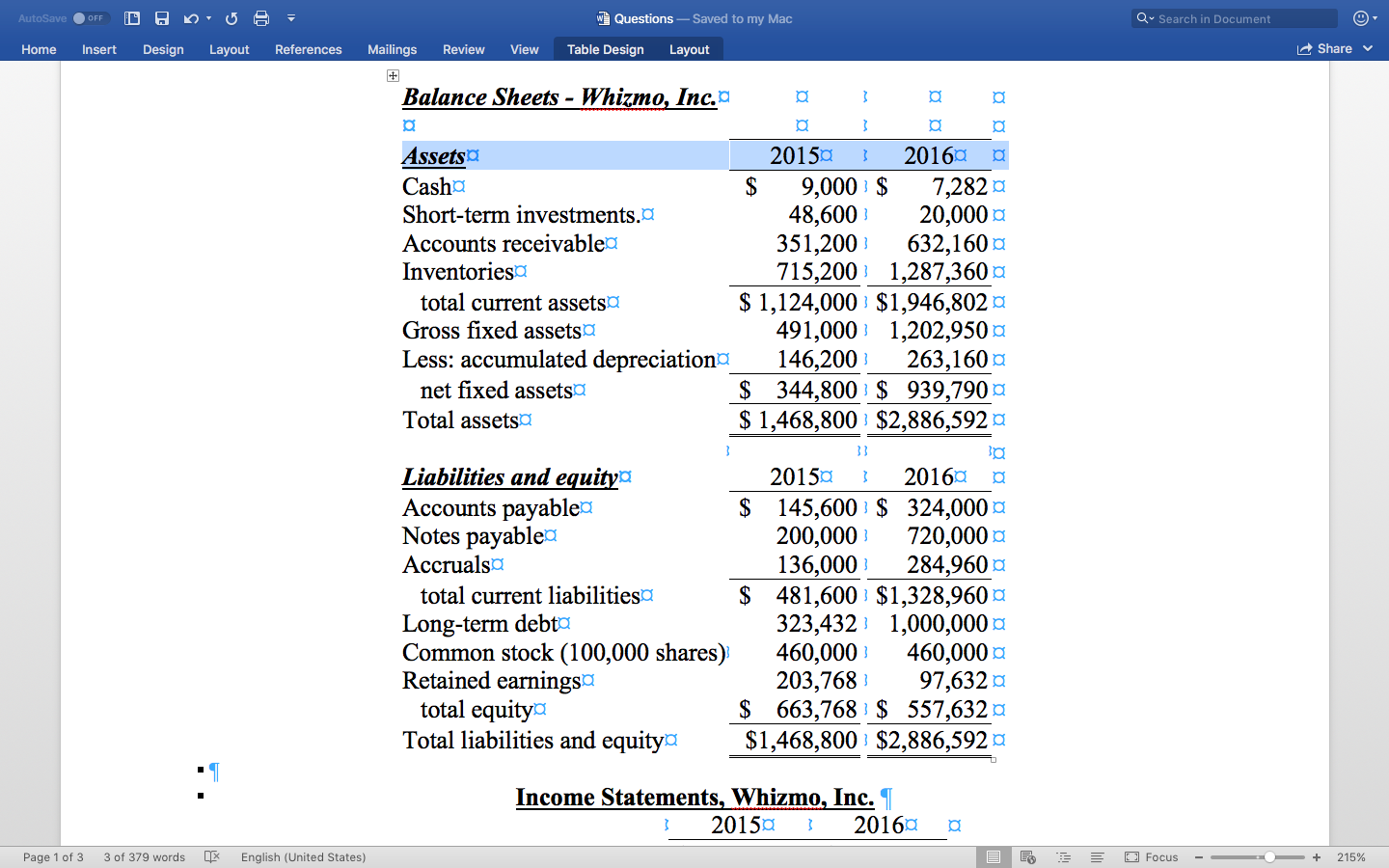1389x868 pixels.
Task: Open the References ribbon tab
Action: (308, 48)
